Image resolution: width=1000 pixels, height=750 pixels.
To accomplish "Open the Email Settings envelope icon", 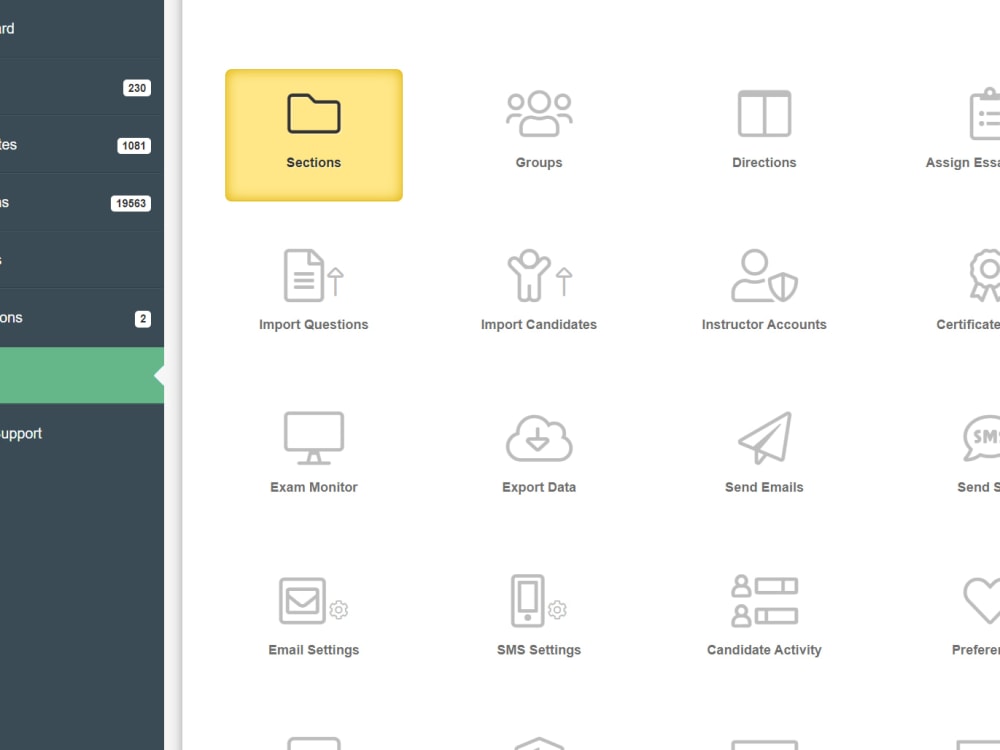I will pyautogui.click(x=313, y=601).
